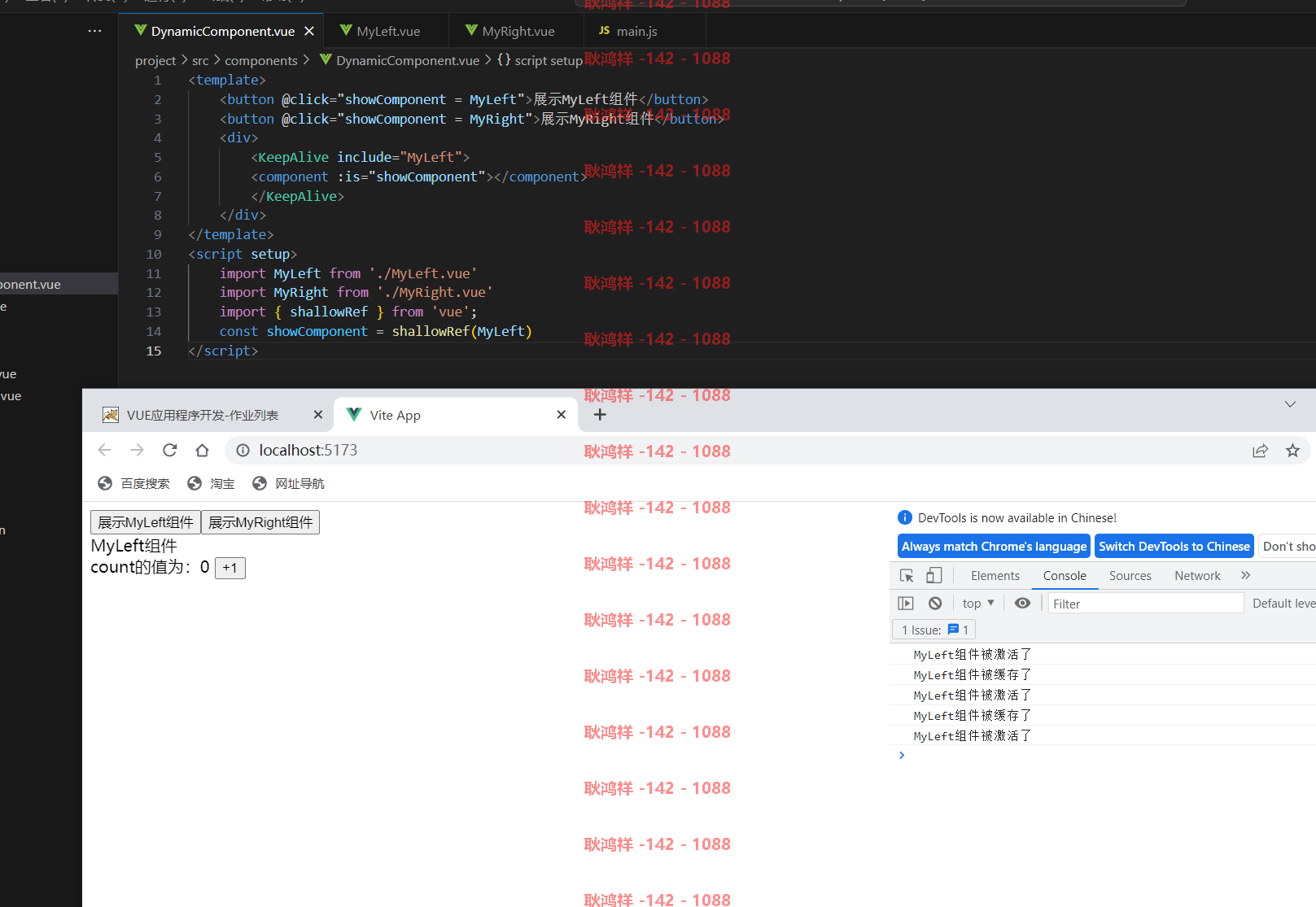Click Switch DevTools to Chinese
The image size is (1316, 907).
coord(1174,546)
